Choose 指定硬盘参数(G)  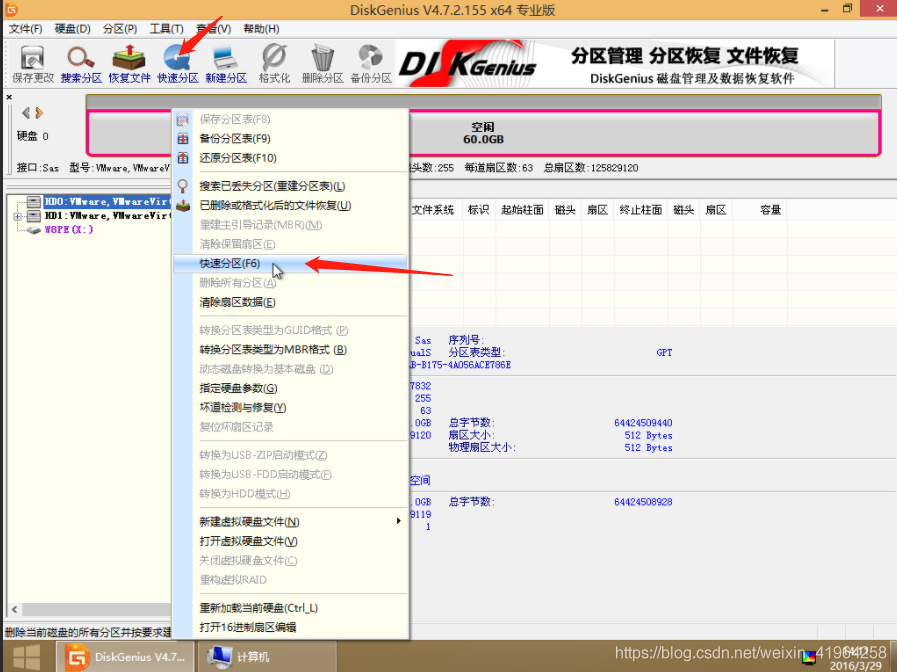click(238, 388)
